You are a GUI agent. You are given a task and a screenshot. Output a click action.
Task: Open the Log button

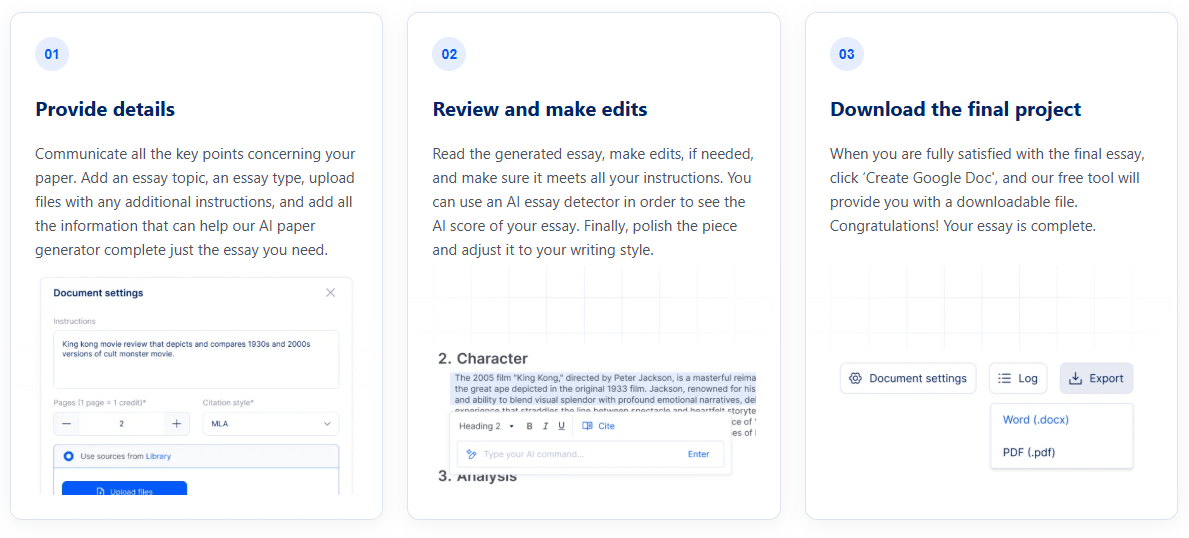[x=1018, y=378]
